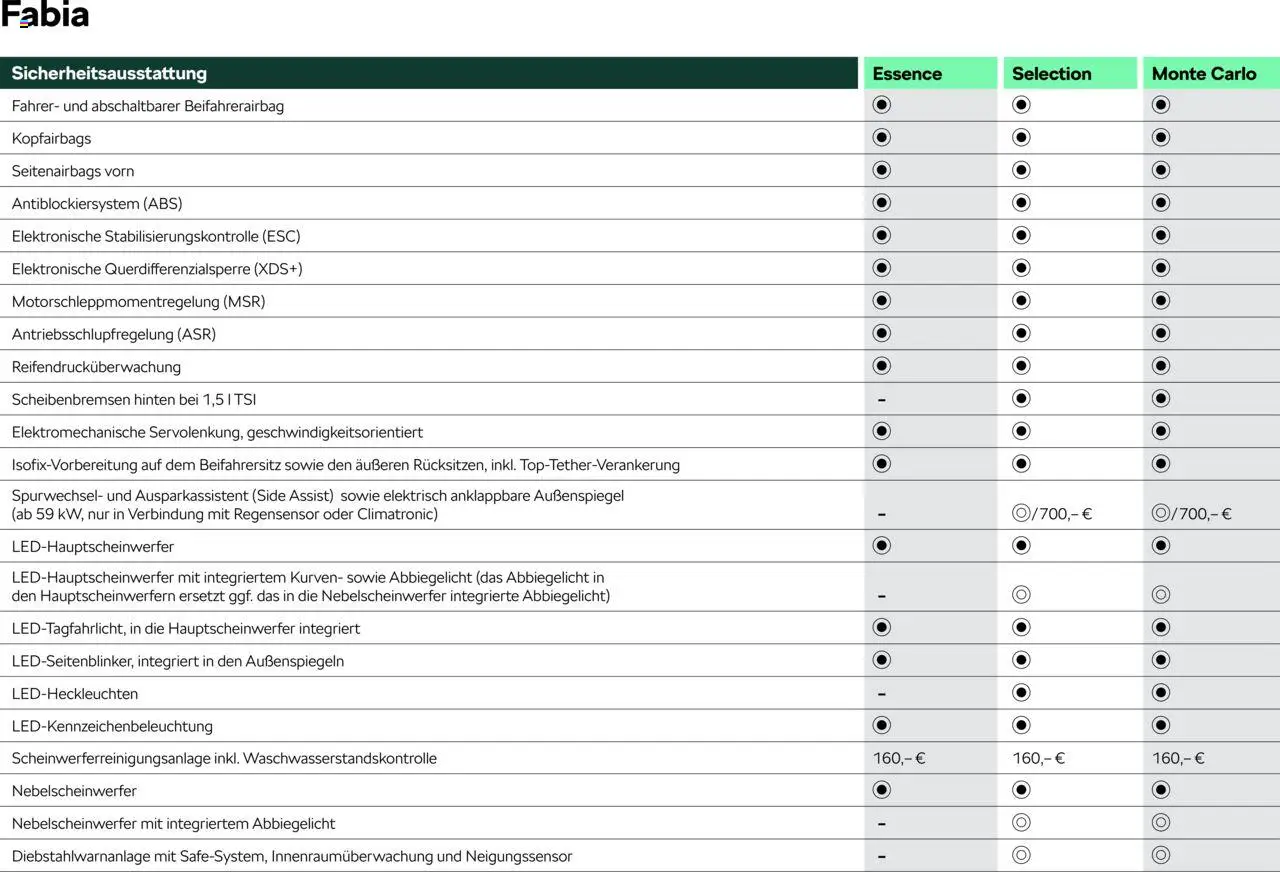Viewport: 1280px width, 872px height.
Task: Click the Sicherheitsausstattung section header
Action: pyautogui.click(x=109, y=73)
